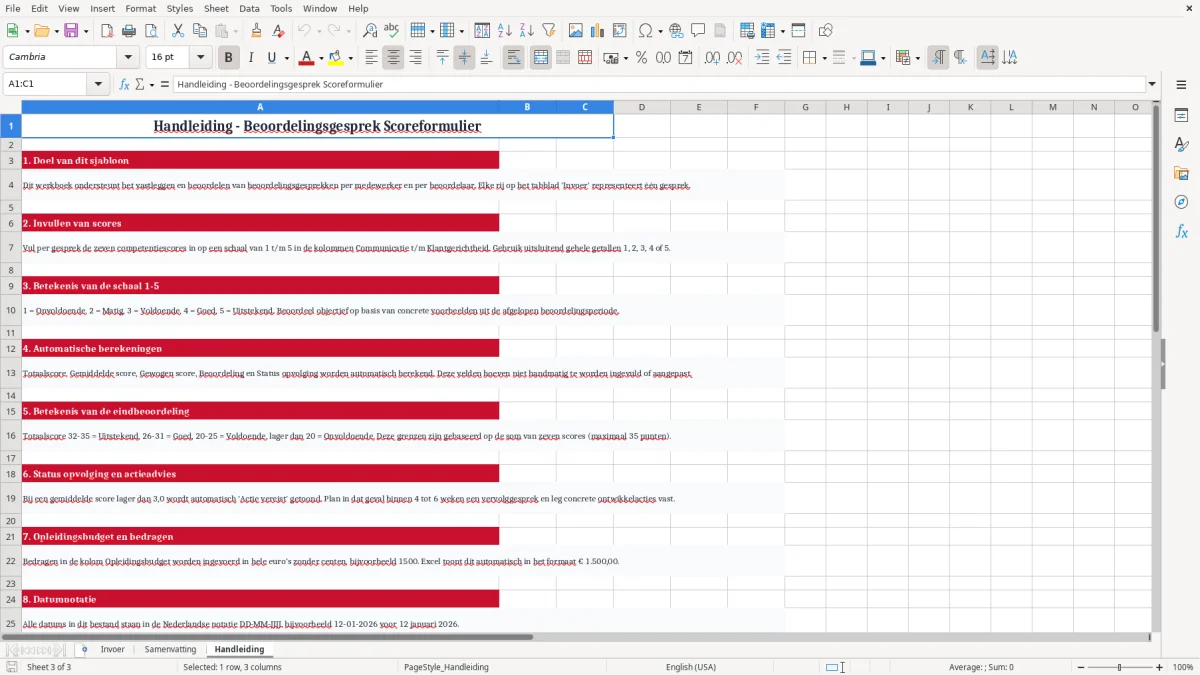Click the zoom in plus button
The width and height of the screenshot is (1200, 675).
1160,667
